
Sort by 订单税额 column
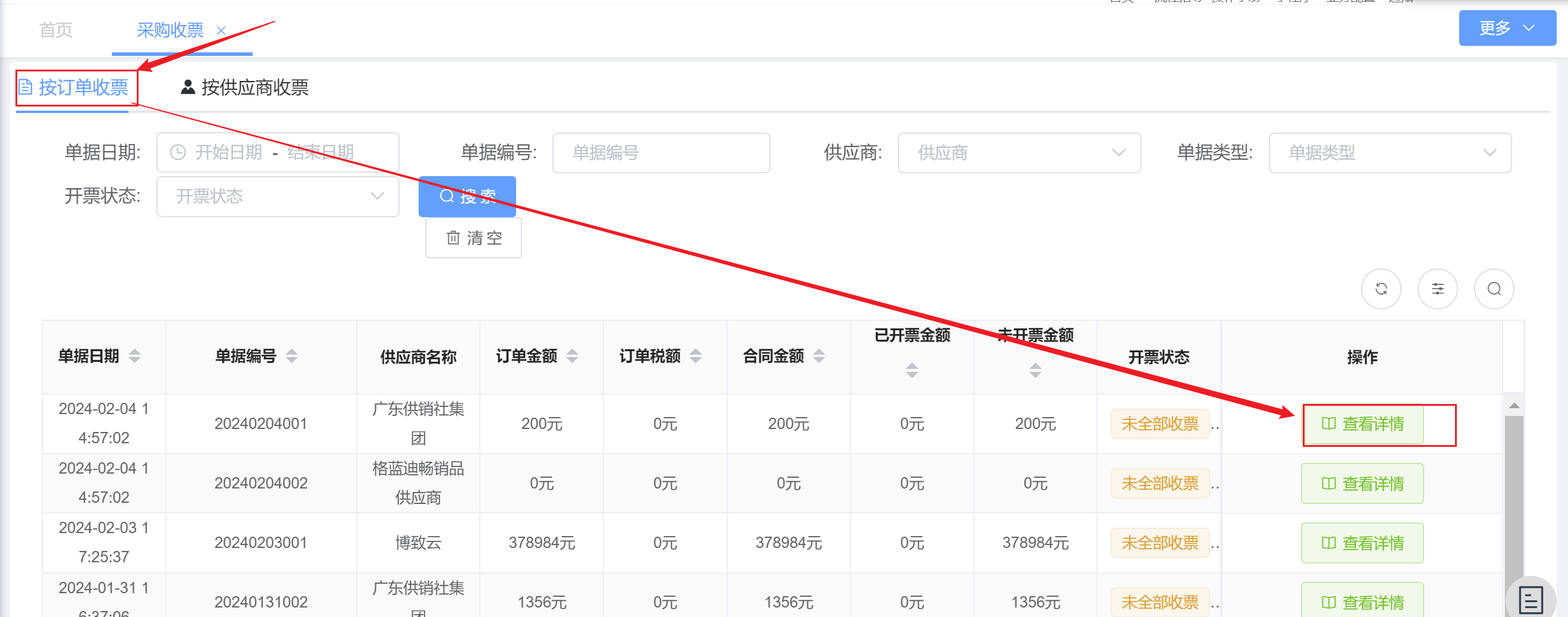coord(696,356)
